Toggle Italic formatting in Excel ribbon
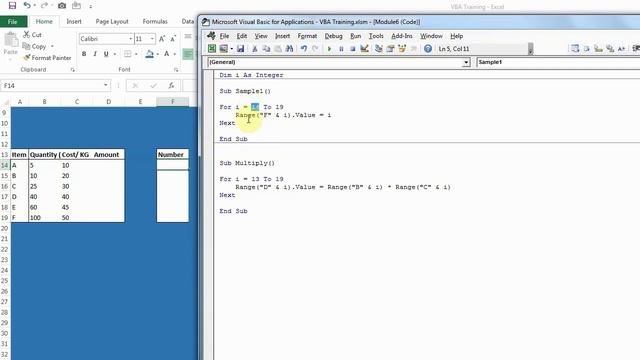Image resolution: width=640 pixels, height=360 pixels. pos(95,53)
